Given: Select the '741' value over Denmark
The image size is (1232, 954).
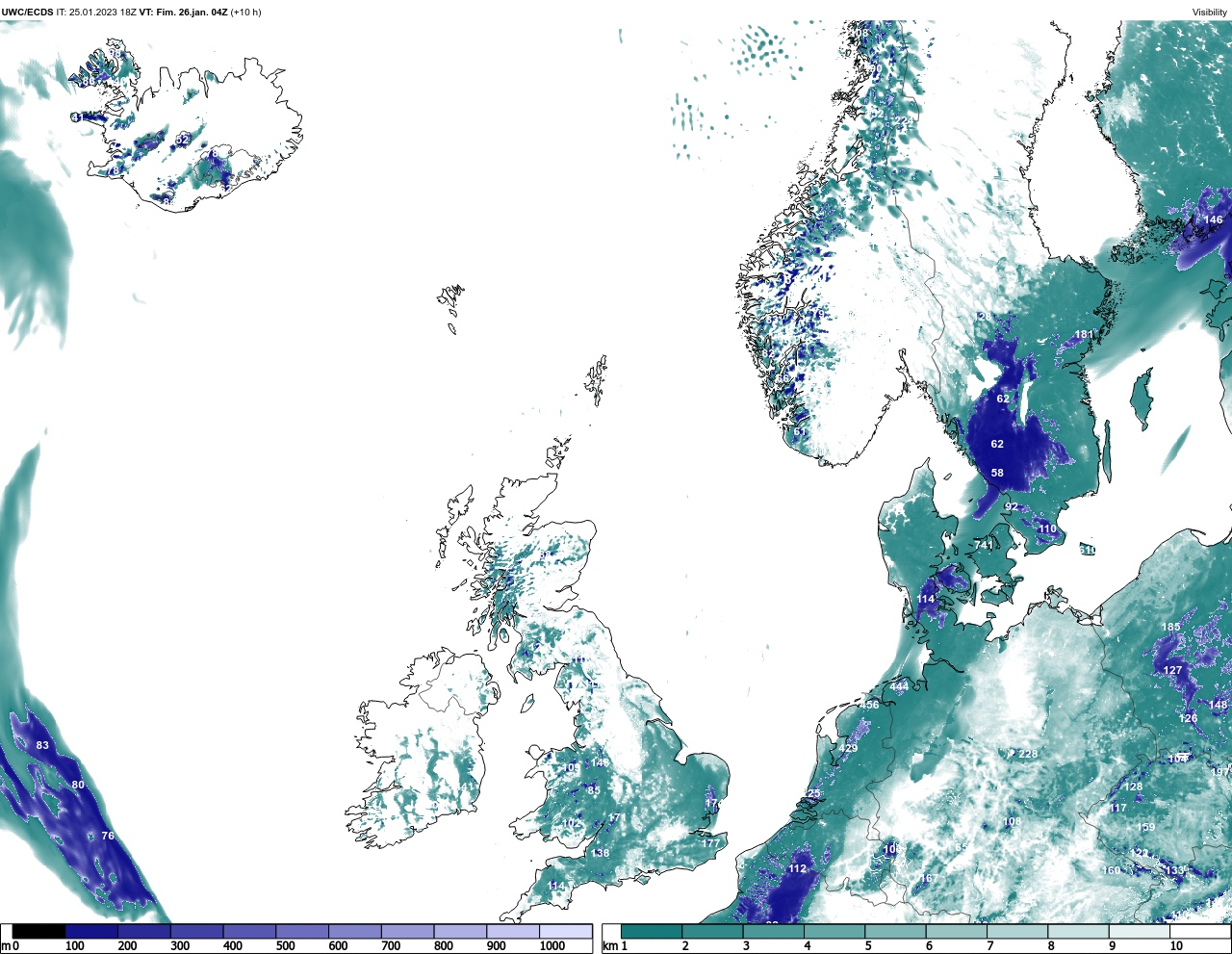Looking at the screenshot, I should [984, 546].
